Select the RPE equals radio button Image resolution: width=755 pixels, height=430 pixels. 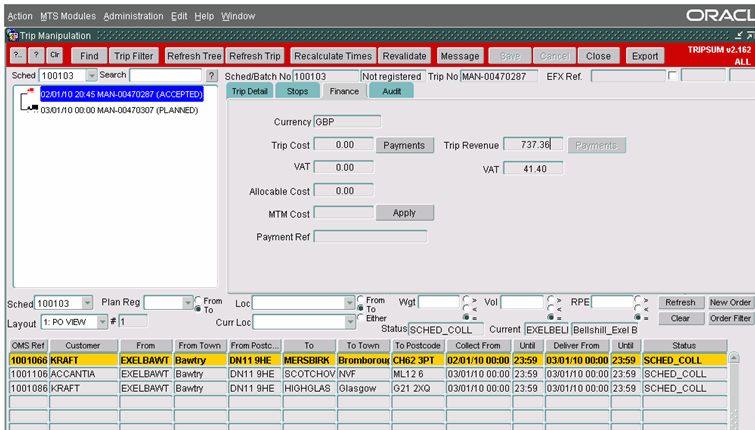[x=638, y=317]
